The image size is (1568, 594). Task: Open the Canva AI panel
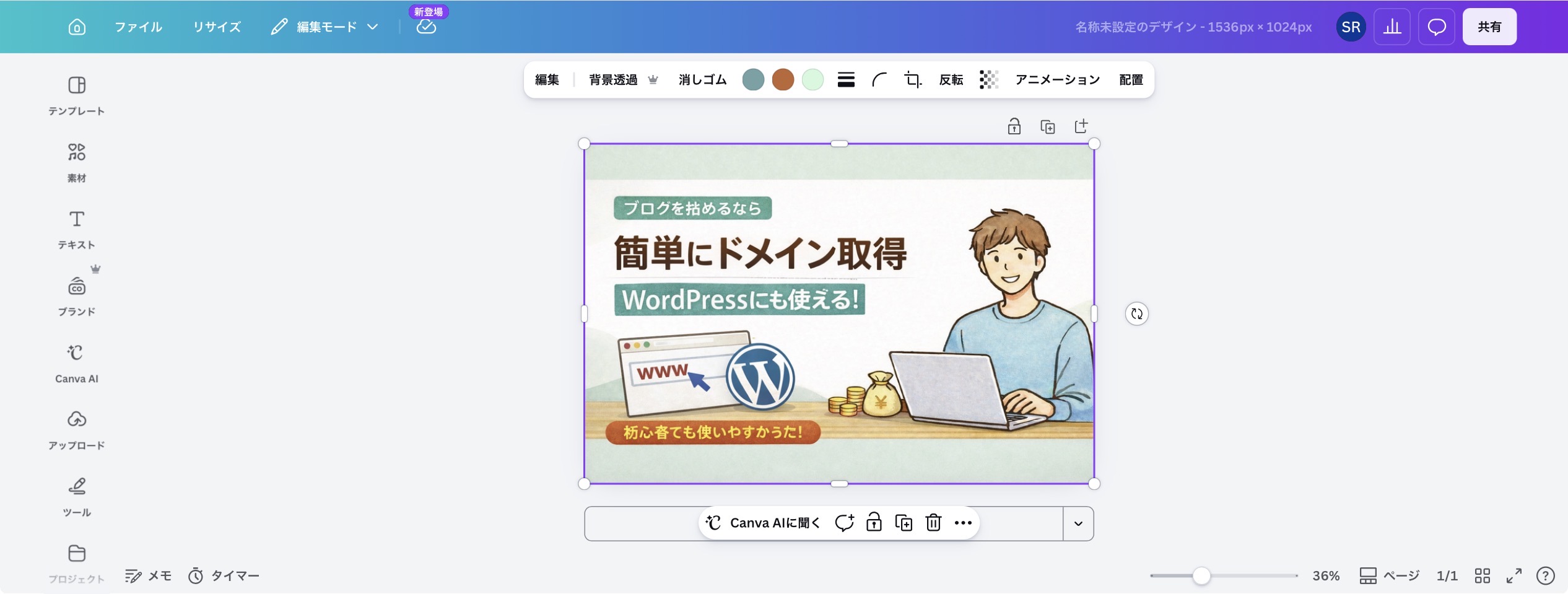coord(77,363)
